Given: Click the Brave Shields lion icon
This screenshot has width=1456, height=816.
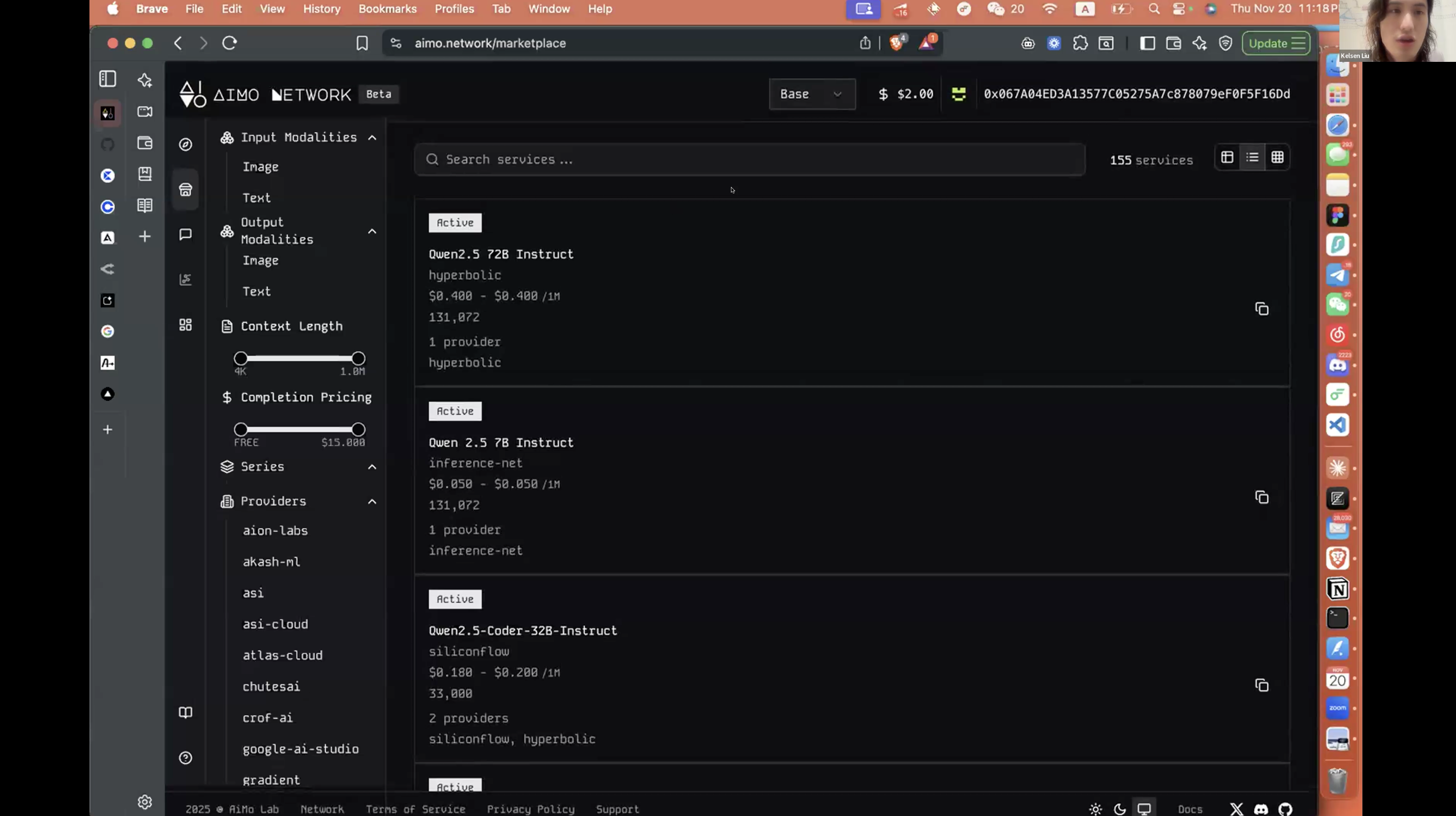Looking at the screenshot, I should pos(896,43).
